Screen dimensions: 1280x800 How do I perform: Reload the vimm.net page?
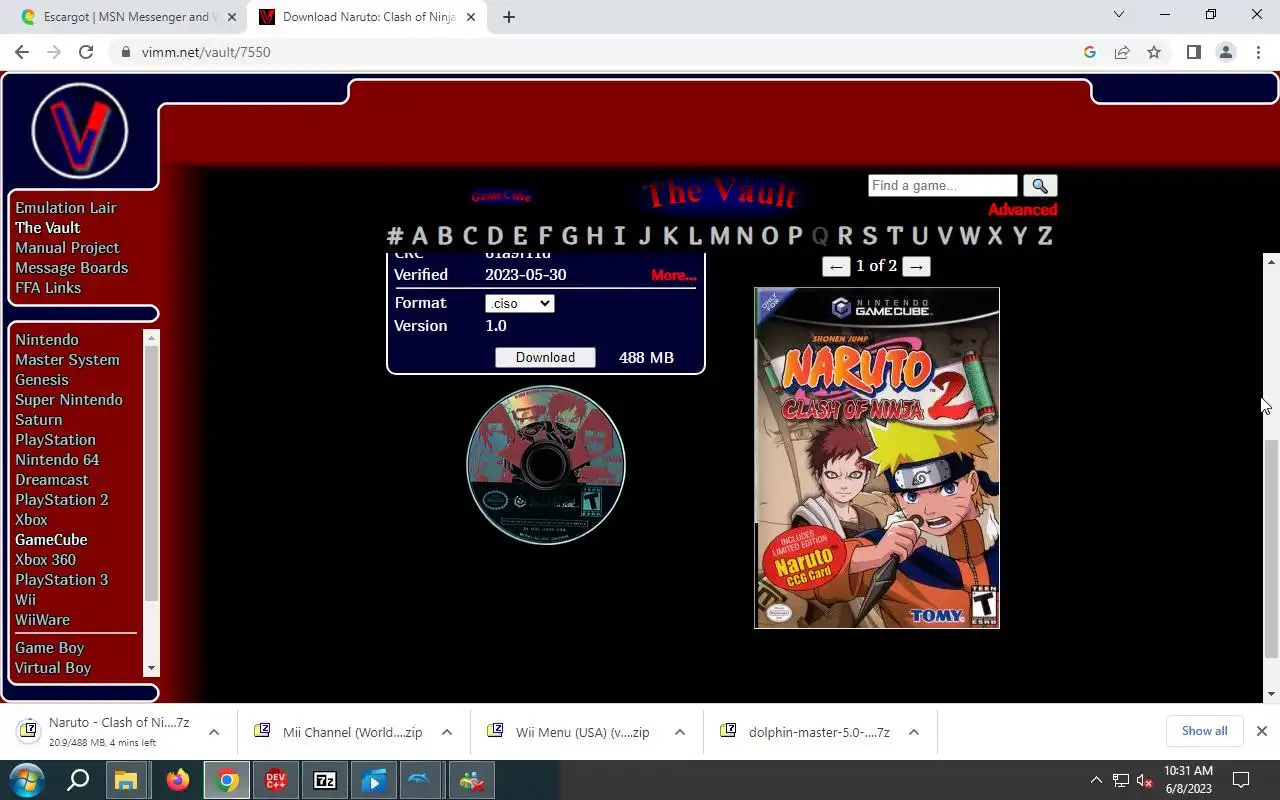pyautogui.click(x=86, y=52)
